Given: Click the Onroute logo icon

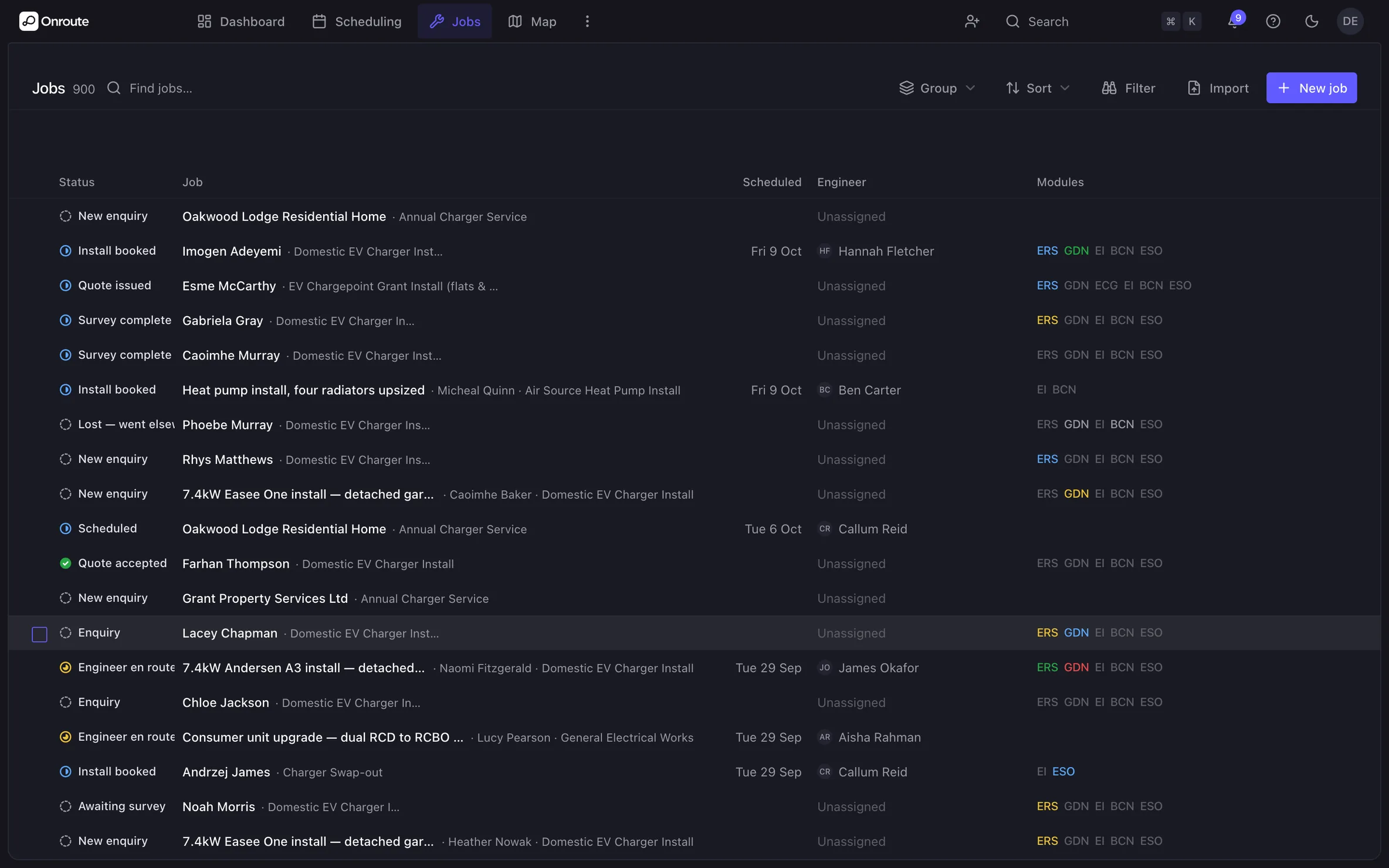Looking at the screenshot, I should 28,21.
